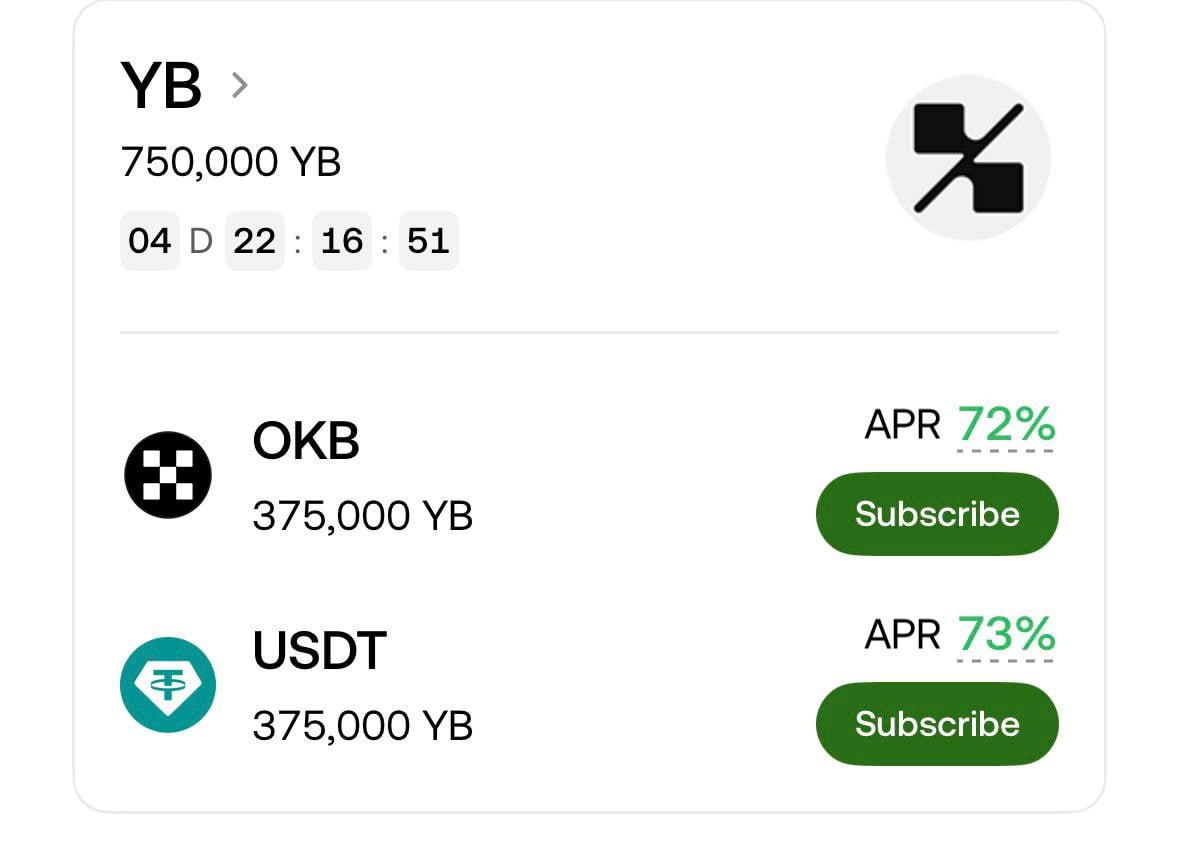This screenshot has width=1179, height=841.
Task: Click the YB token logo
Action: [x=968, y=158]
